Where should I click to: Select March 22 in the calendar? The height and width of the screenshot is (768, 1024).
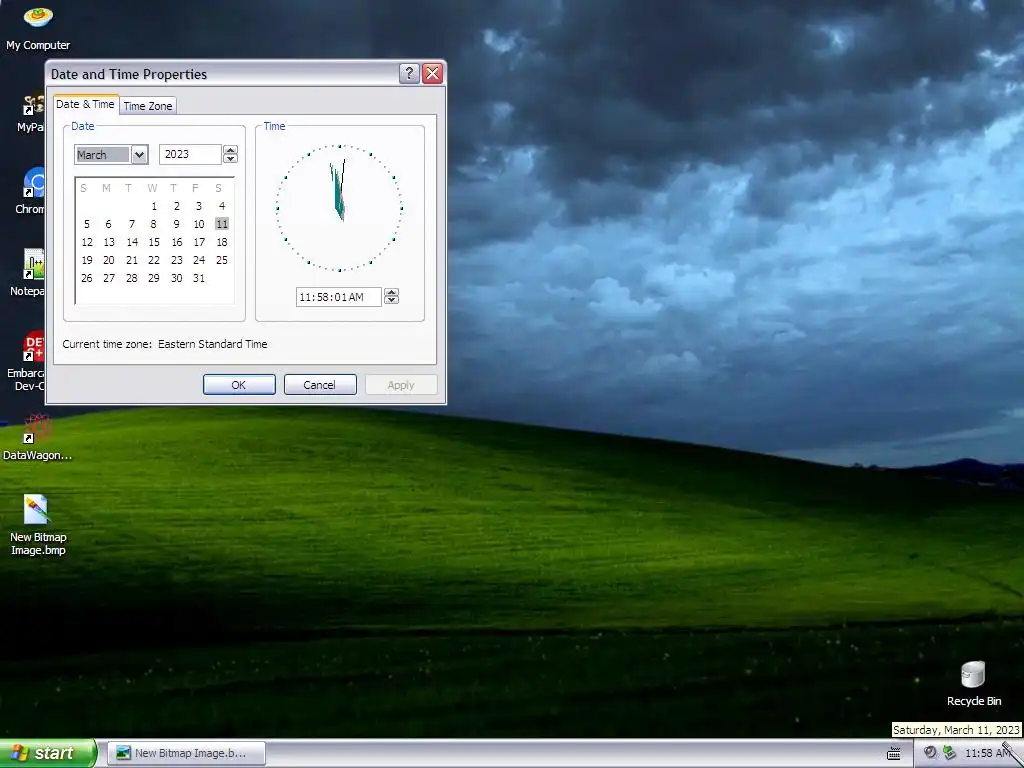154,260
